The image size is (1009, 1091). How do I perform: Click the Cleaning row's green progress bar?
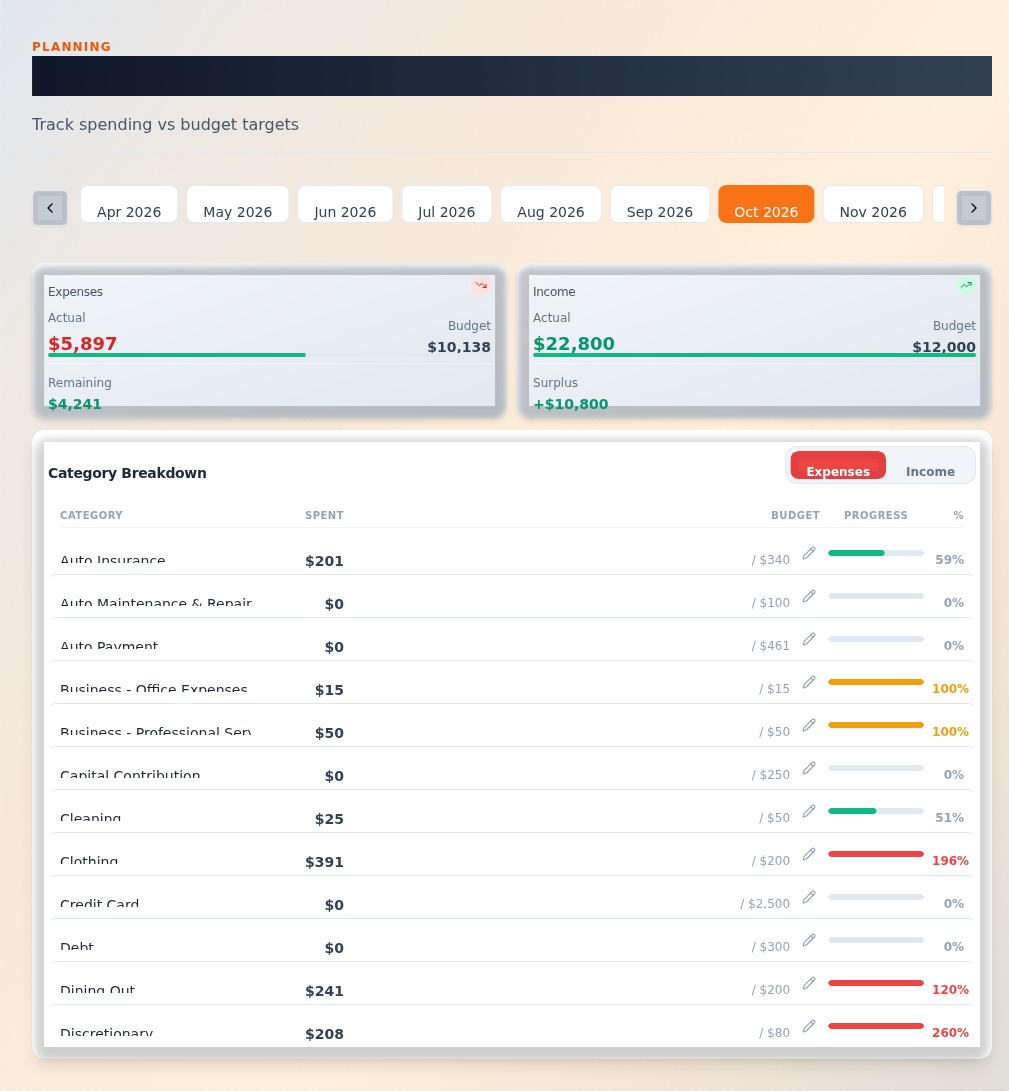pyautogui.click(x=875, y=811)
